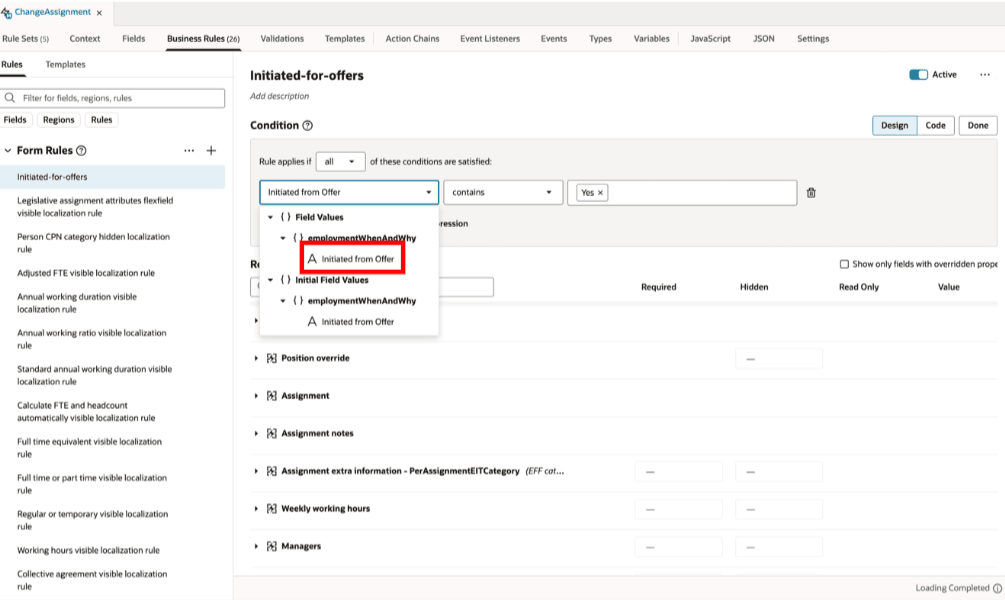1005x600 pixels.
Task: Click the search magnifier icon in filter box
Action: 10,98
